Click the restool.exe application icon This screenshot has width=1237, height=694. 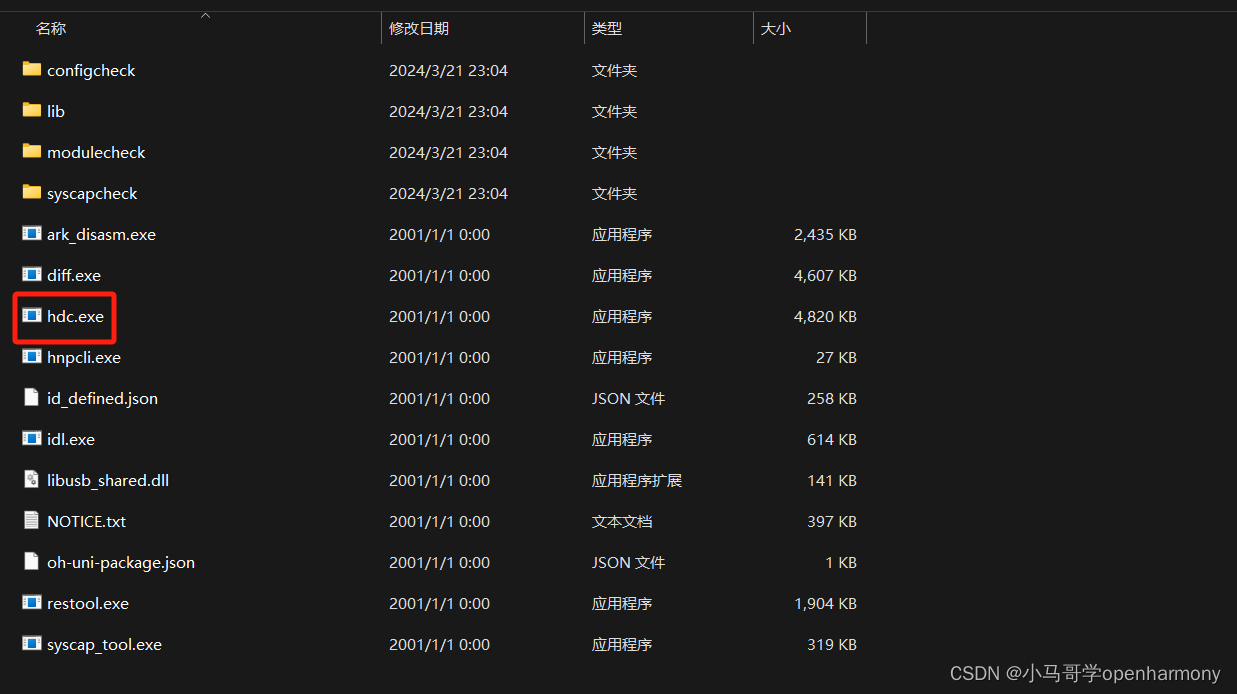[x=32, y=603]
